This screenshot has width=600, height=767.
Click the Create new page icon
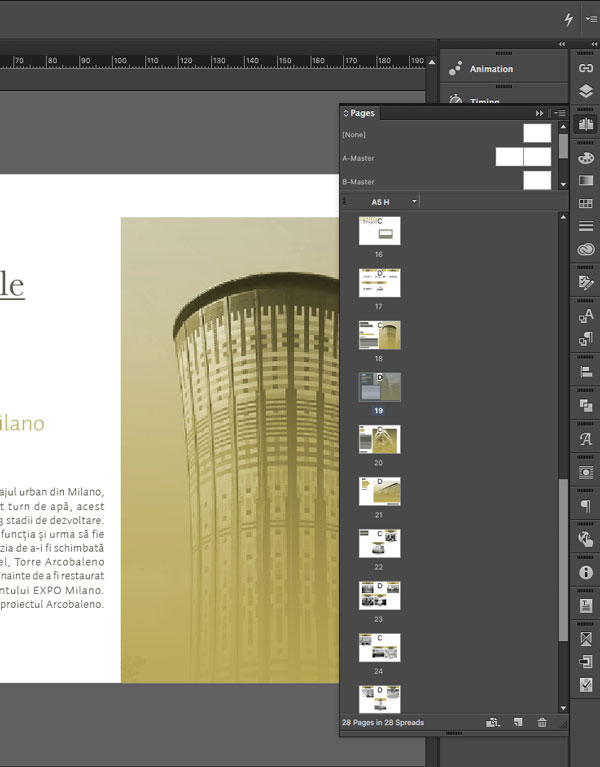(x=518, y=722)
